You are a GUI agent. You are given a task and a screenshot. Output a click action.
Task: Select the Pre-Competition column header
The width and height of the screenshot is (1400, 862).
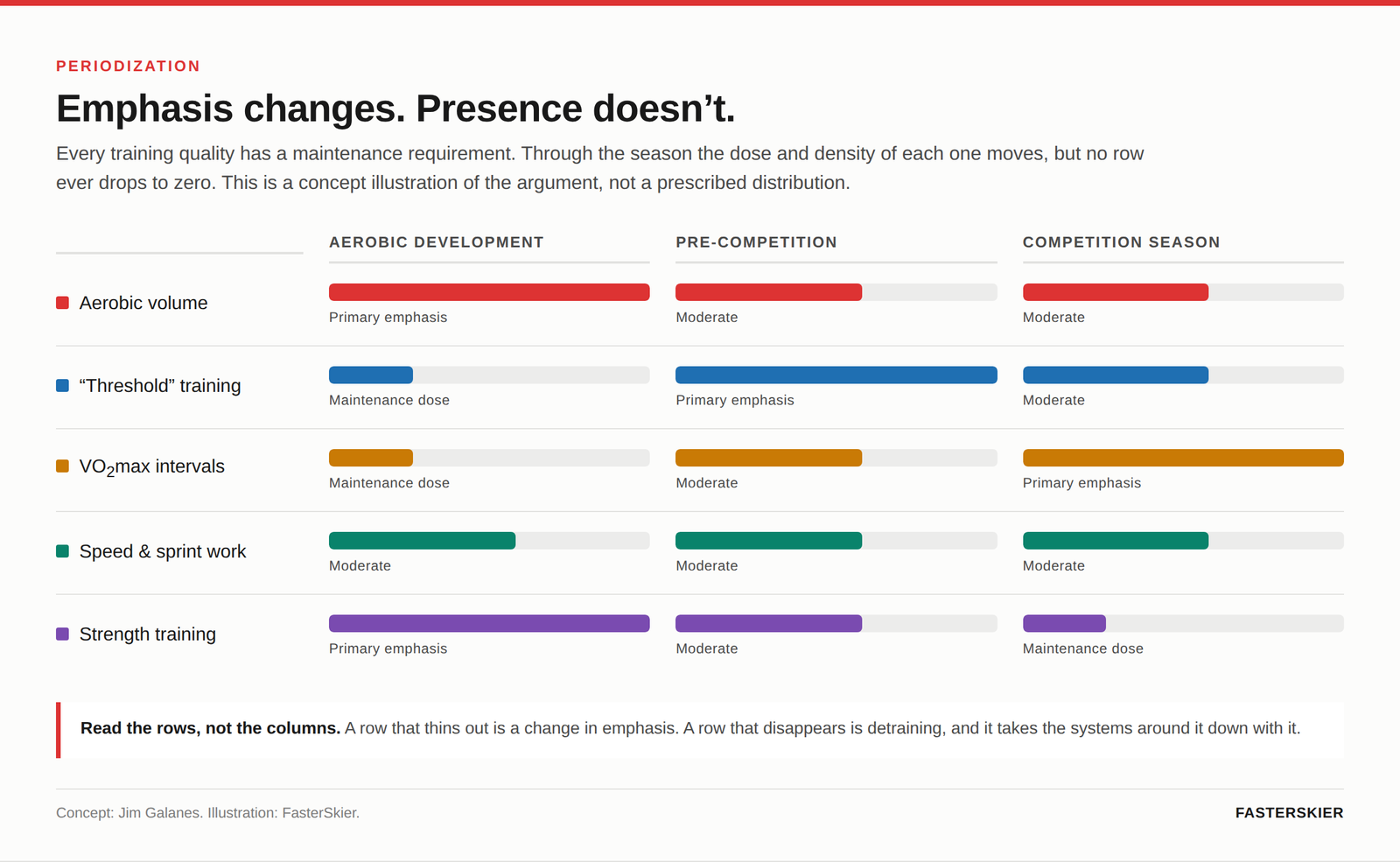pyautogui.click(x=756, y=242)
